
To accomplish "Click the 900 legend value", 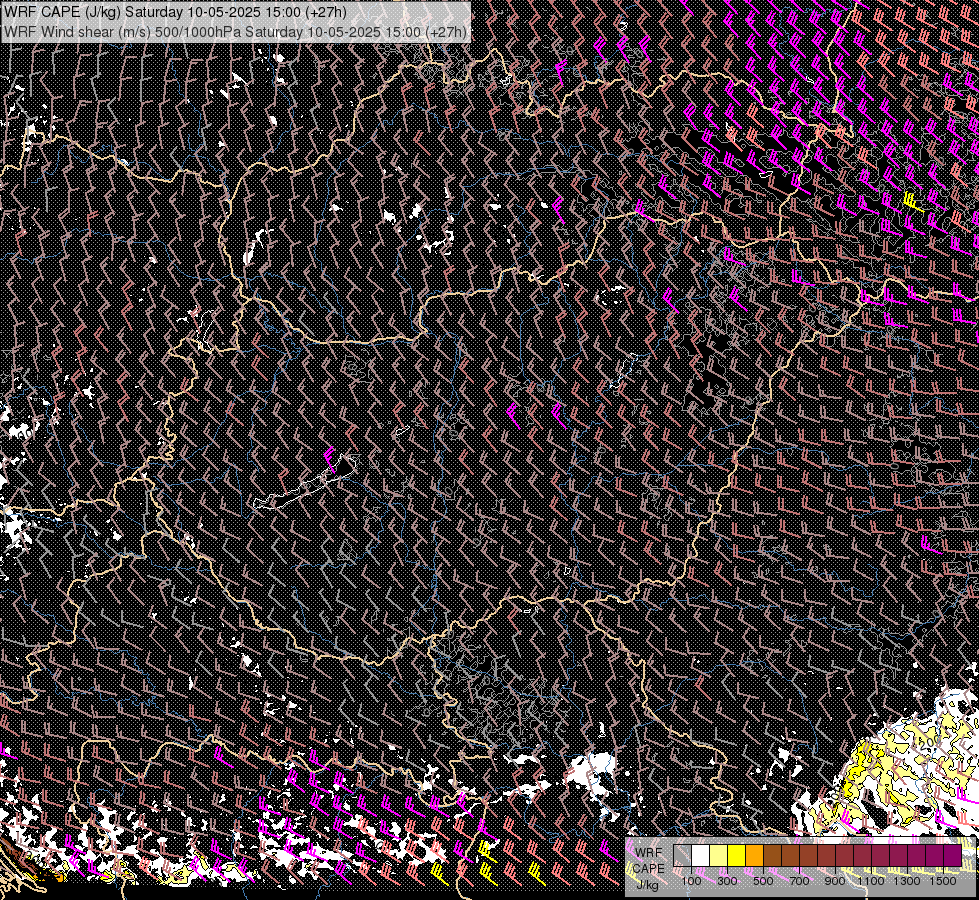I will (x=835, y=881).
